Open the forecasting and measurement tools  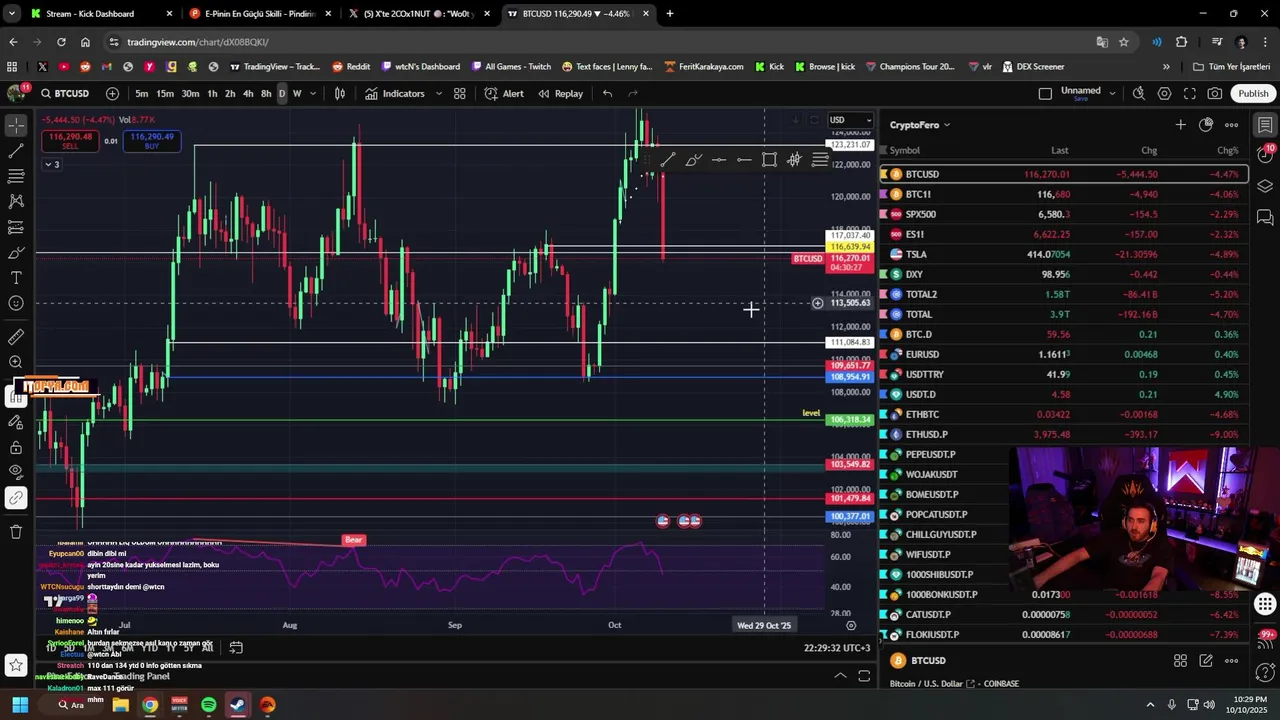(16, 227)
